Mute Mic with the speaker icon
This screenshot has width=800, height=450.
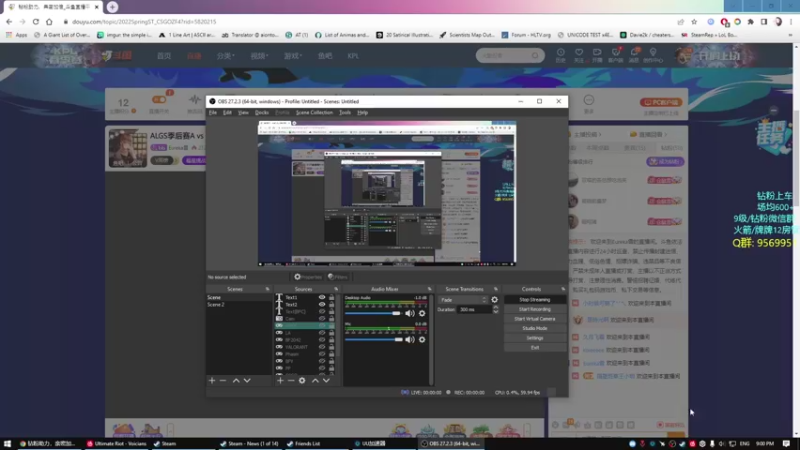tap(410, 339)
